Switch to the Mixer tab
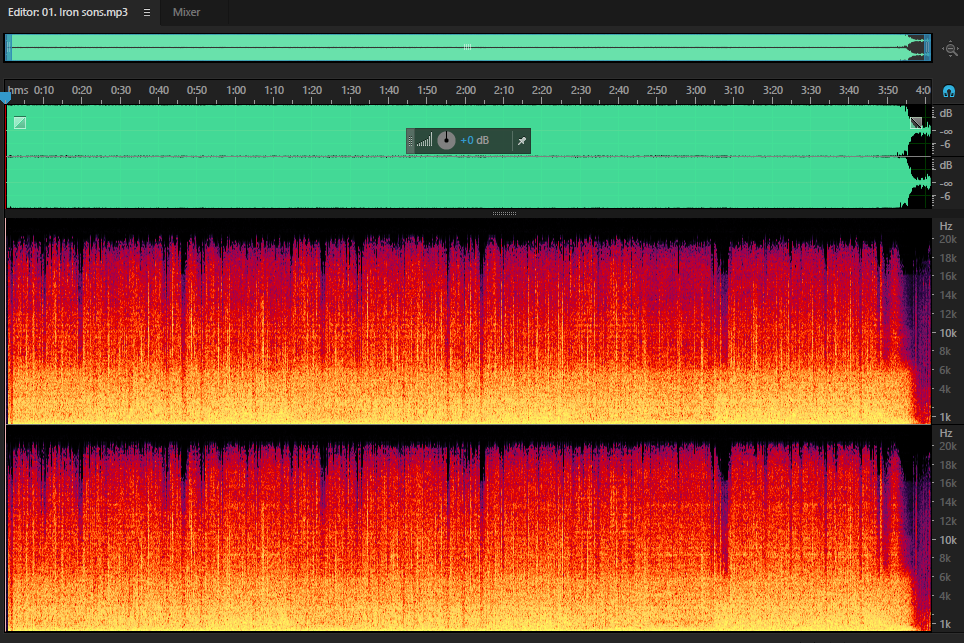 [186, 12]
